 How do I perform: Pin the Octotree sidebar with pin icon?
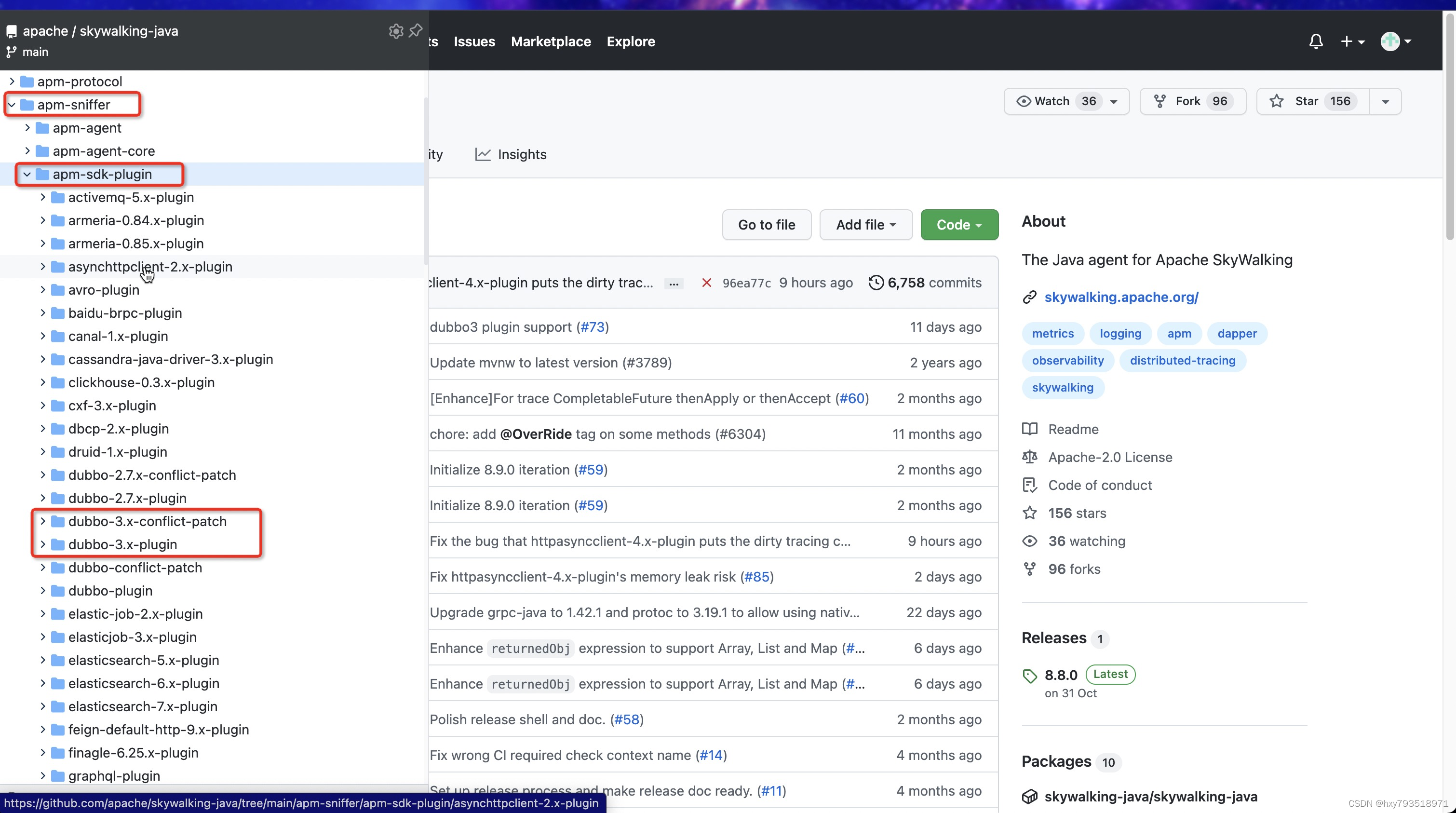tap(416, 30)
